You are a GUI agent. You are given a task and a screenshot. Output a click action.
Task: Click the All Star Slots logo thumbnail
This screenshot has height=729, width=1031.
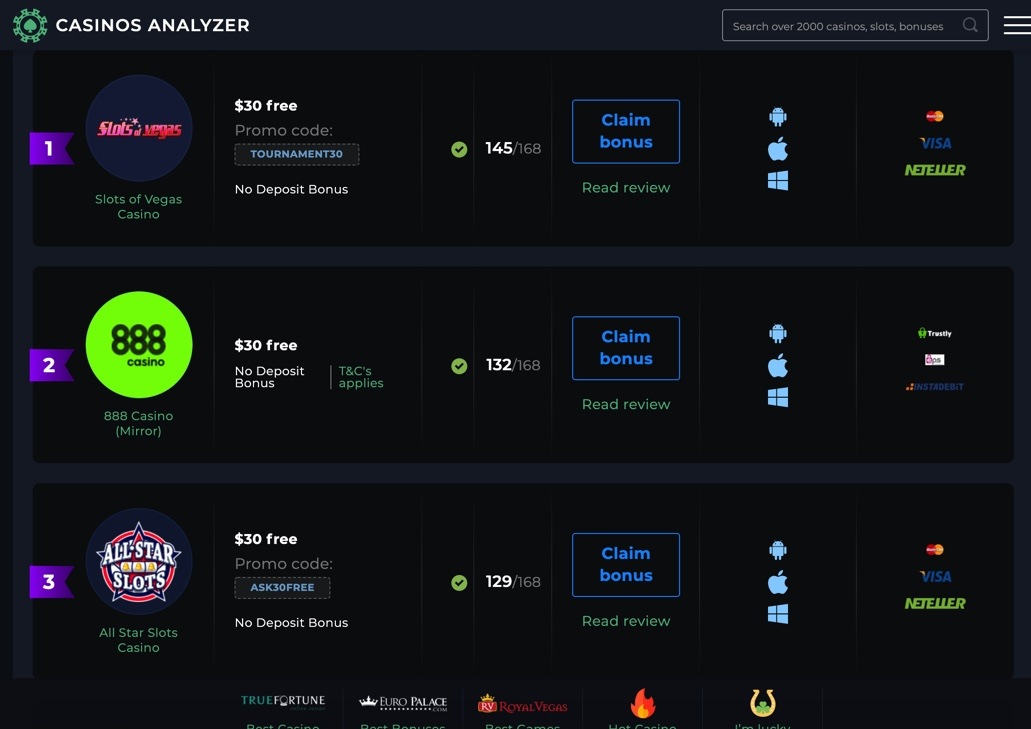[x=139, y=561]
